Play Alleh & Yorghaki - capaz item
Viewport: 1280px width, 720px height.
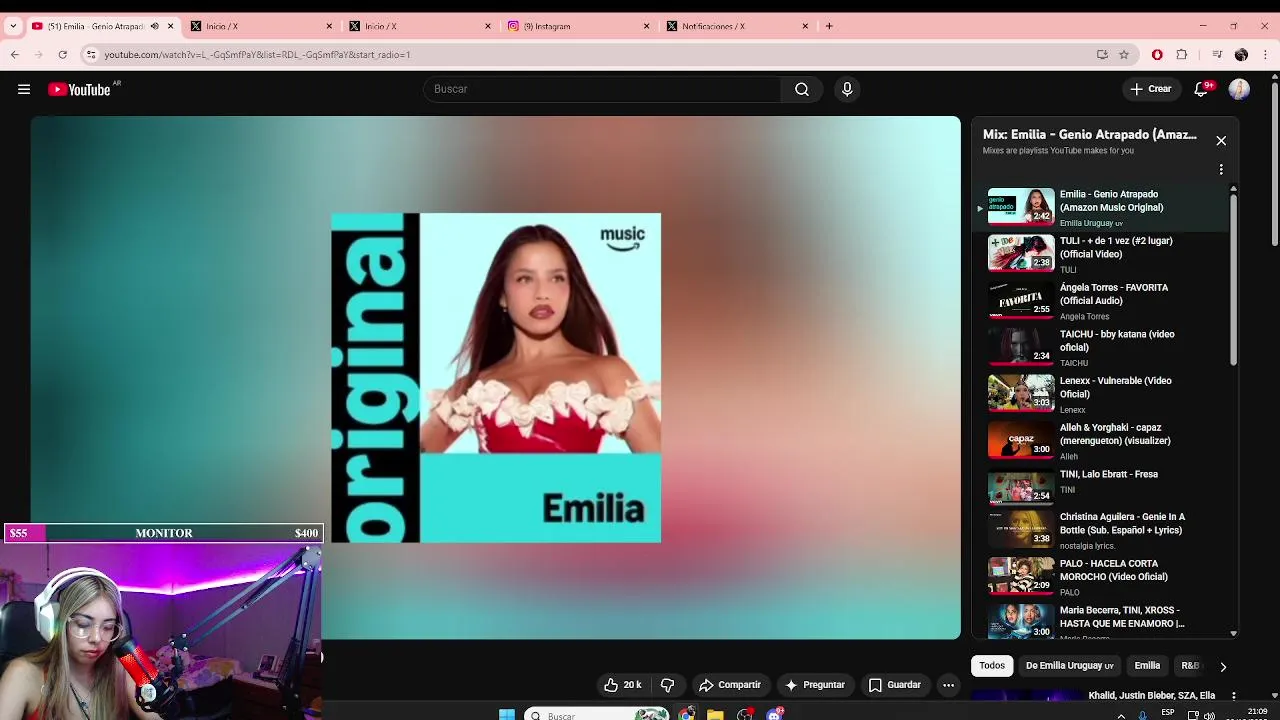[1101, 441]
